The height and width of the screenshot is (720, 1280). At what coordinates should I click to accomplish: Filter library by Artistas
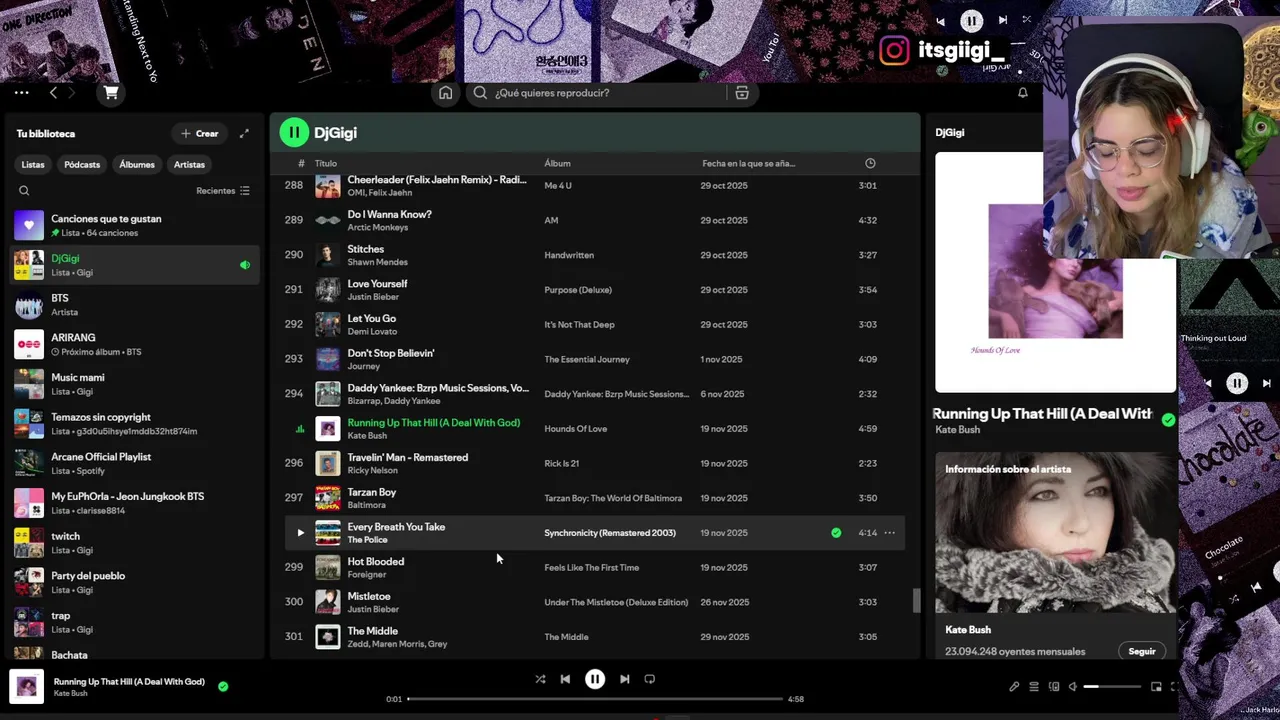pos(189,165)
